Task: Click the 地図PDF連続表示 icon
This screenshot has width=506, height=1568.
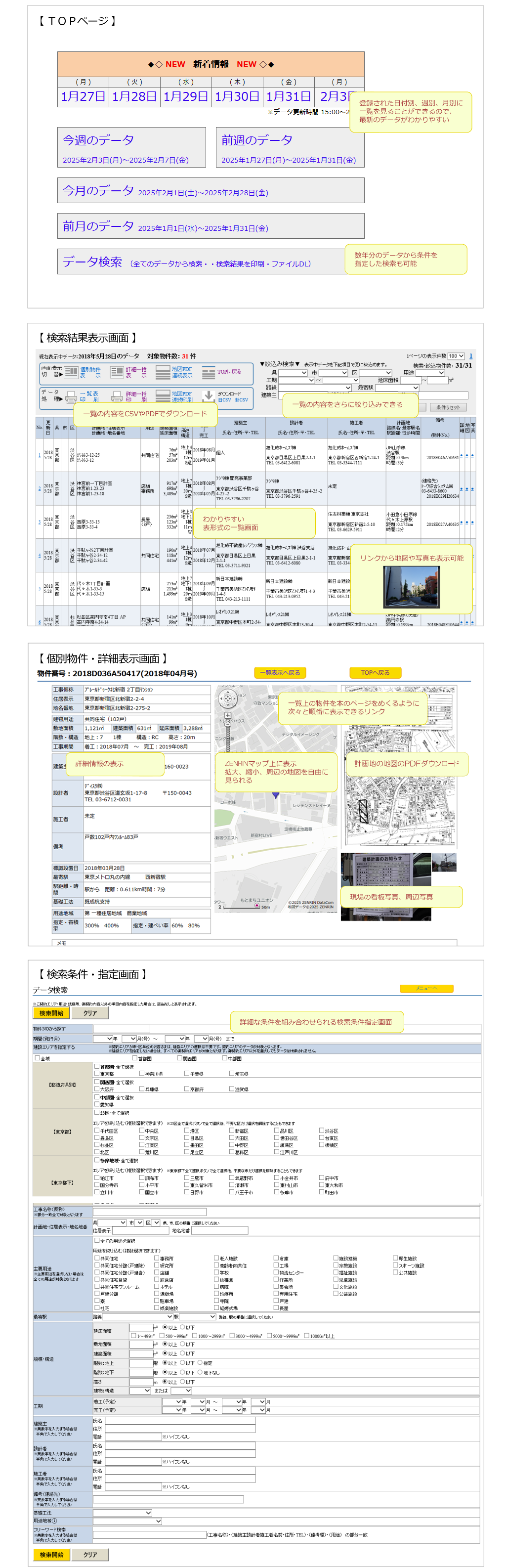Action: 163,372
